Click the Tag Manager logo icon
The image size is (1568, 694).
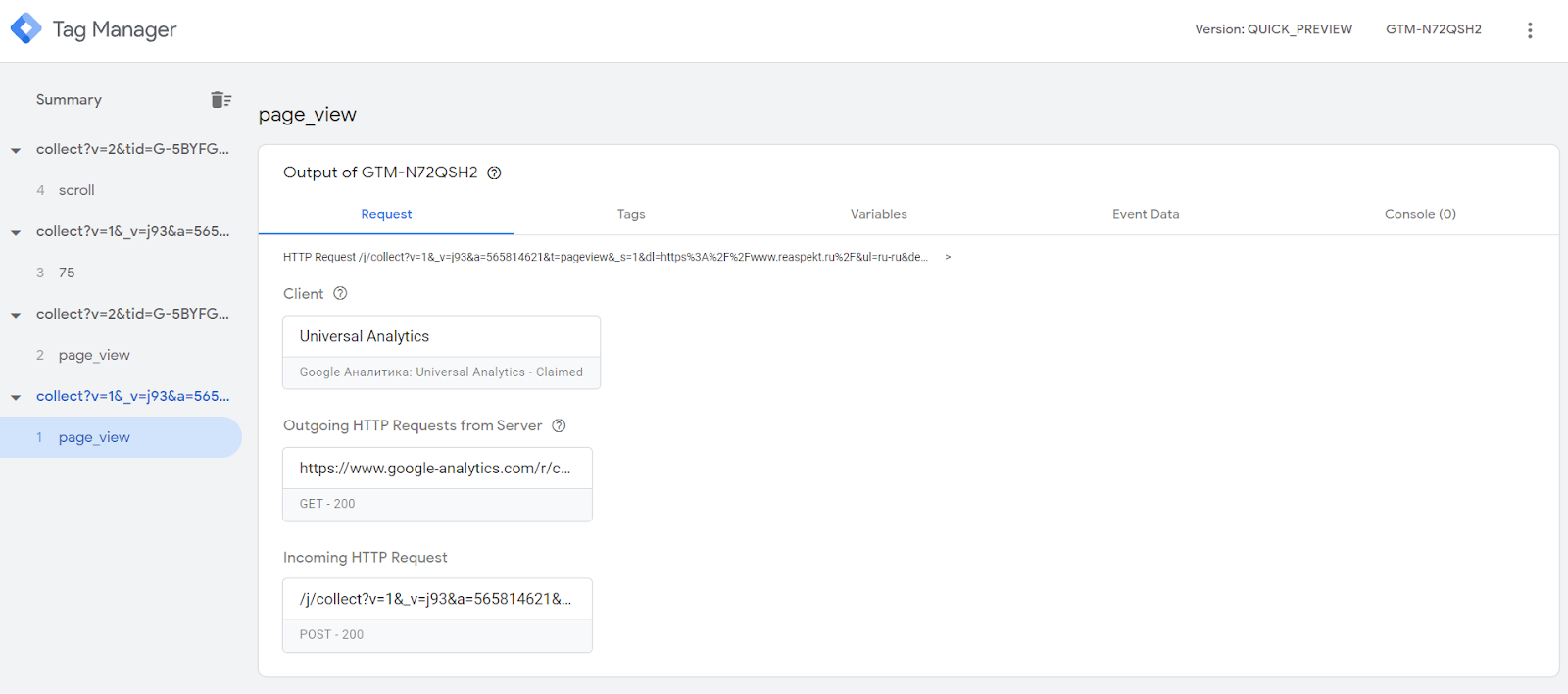(x=26, y=28)
